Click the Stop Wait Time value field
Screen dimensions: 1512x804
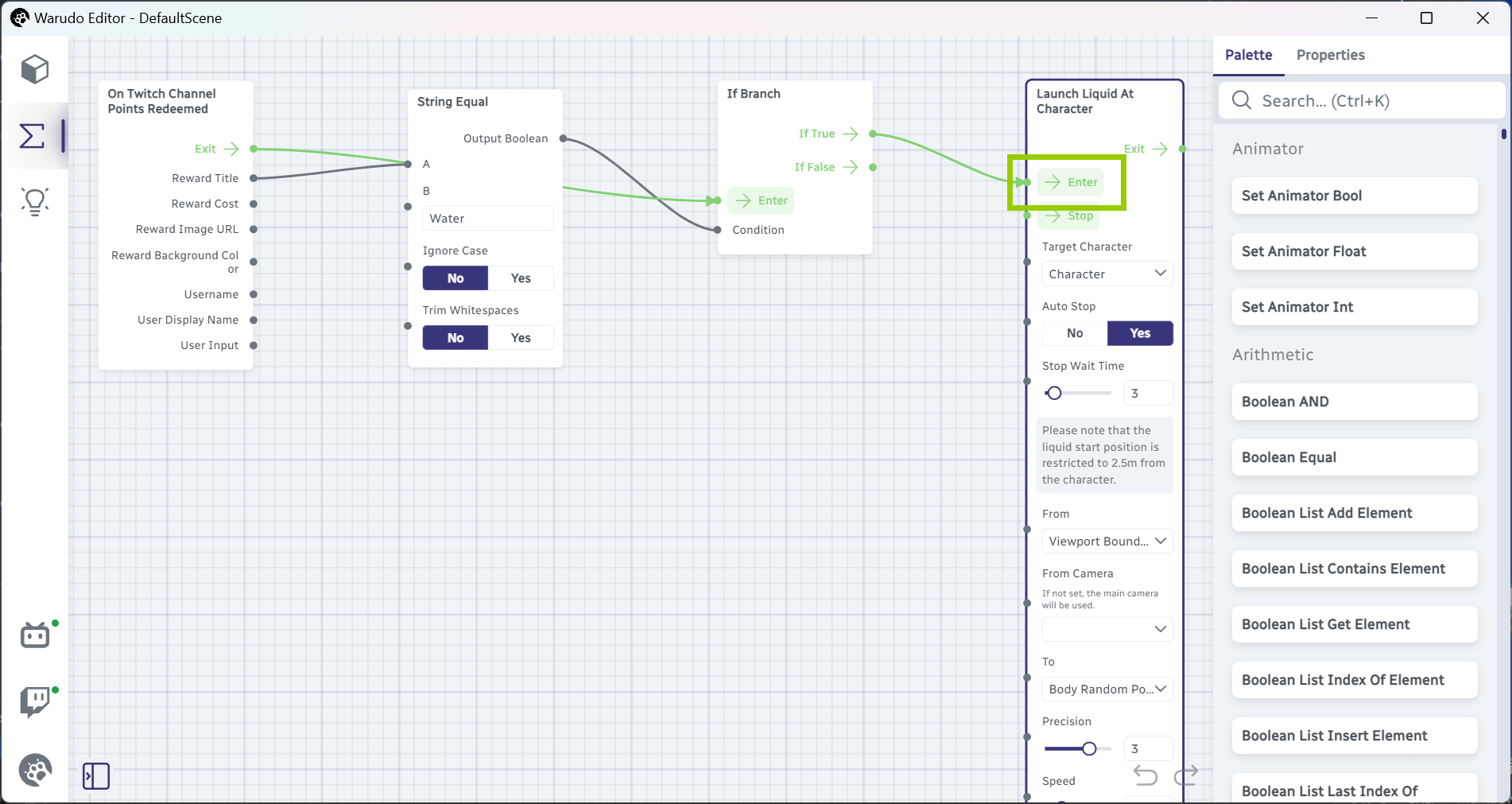tap(1148, 393)
